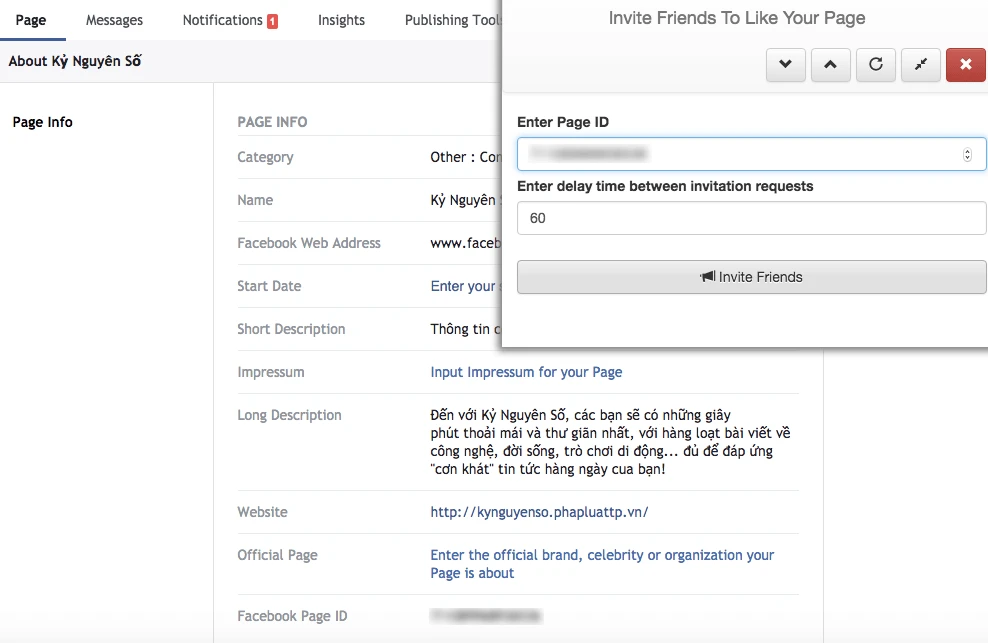Go to the Insights tab
This screenshot has height=643, width=988.
pyautogui.click(x=341, y=20)
